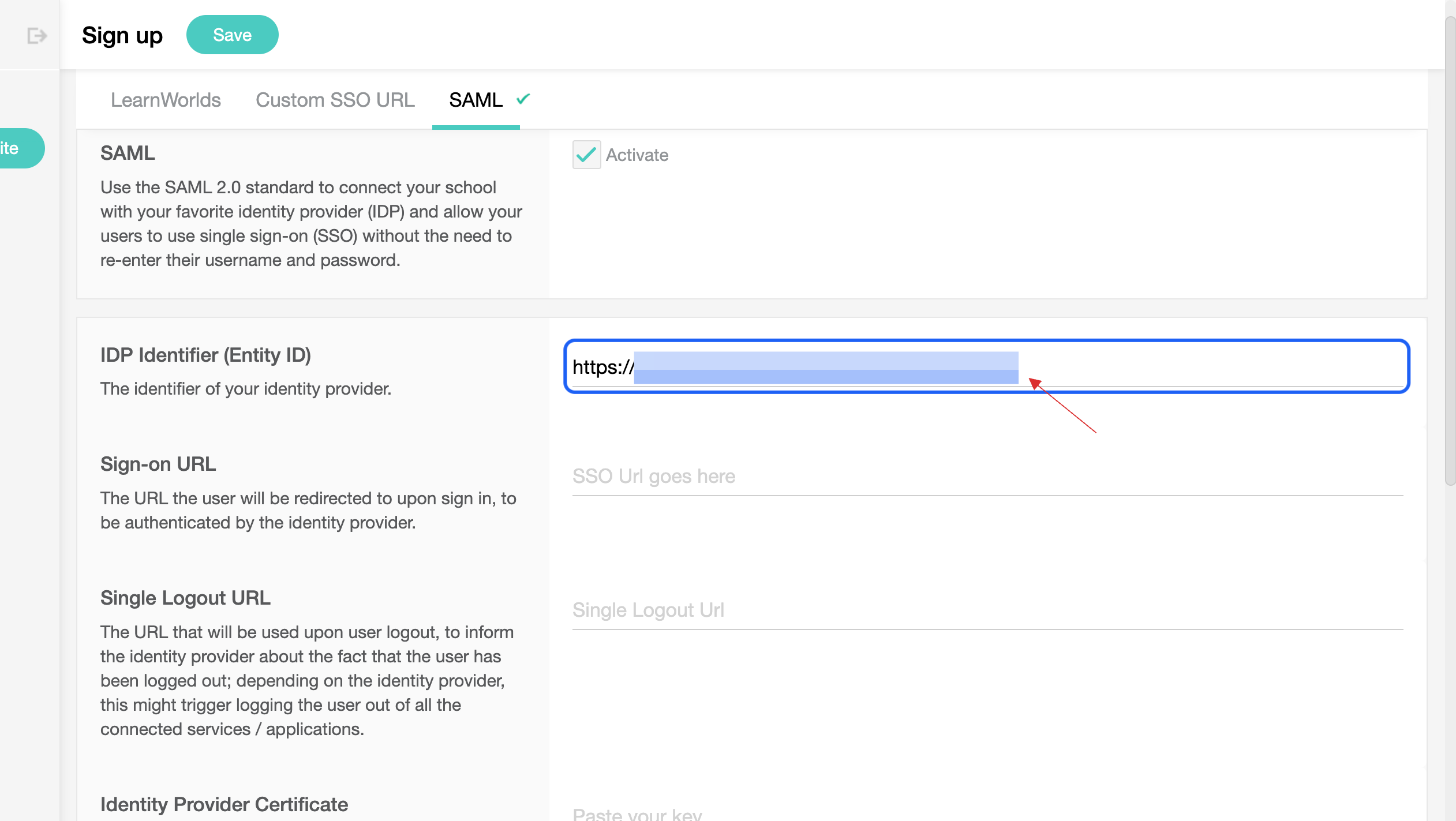The width and height of the screenshot is (1456, 821).
Task: Click the 'Sign-on URL' heading
Action: pos(158,464)
